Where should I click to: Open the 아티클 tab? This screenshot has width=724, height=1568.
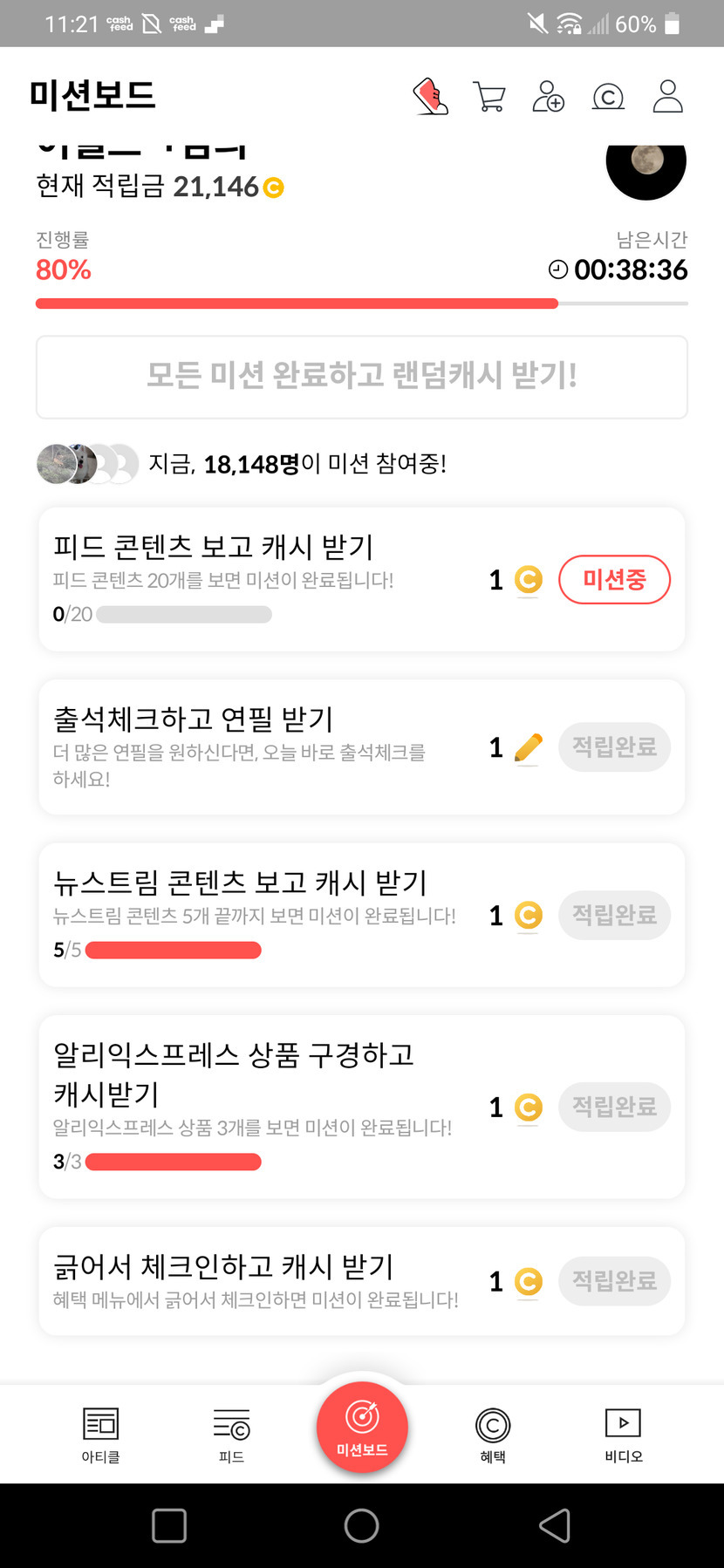click(x=100, y=1435)
